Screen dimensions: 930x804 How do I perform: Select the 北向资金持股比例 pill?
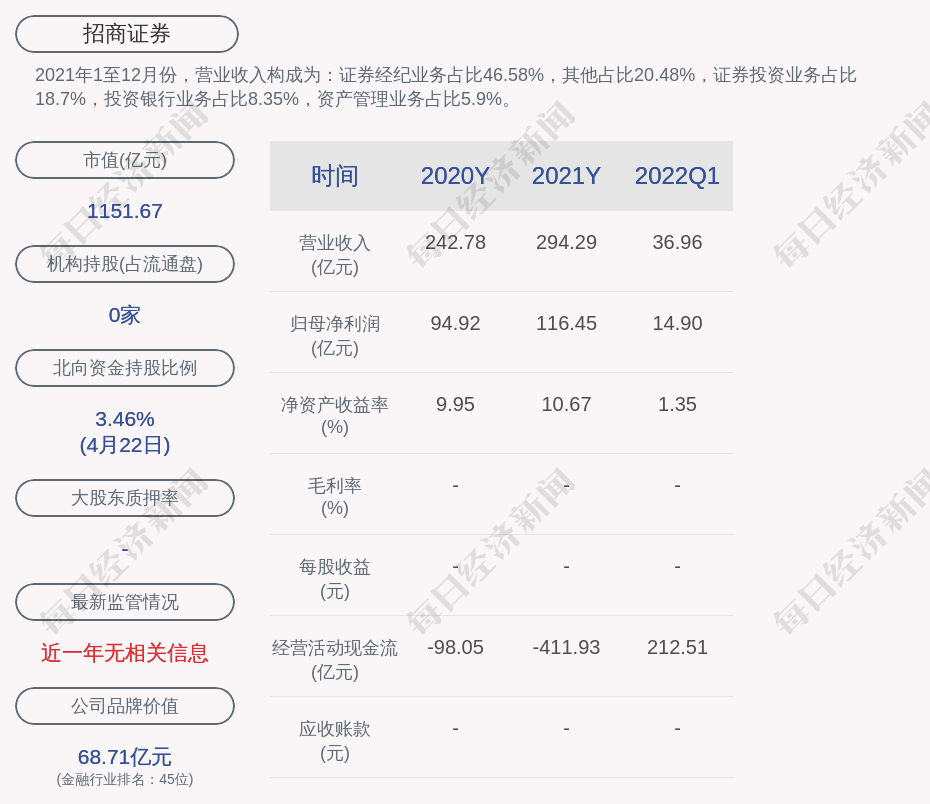tap(125, 368)
